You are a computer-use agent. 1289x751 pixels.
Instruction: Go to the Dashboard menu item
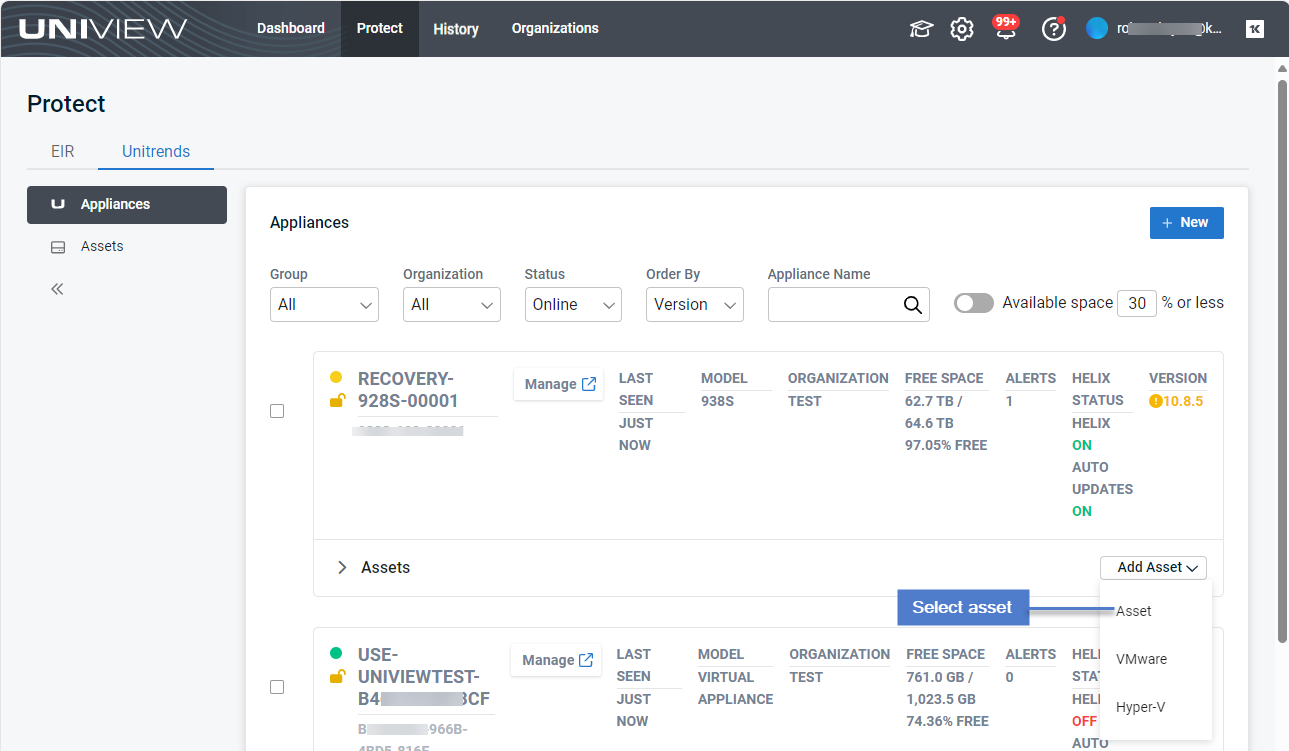pyautogui.click(x=291, y=28)
